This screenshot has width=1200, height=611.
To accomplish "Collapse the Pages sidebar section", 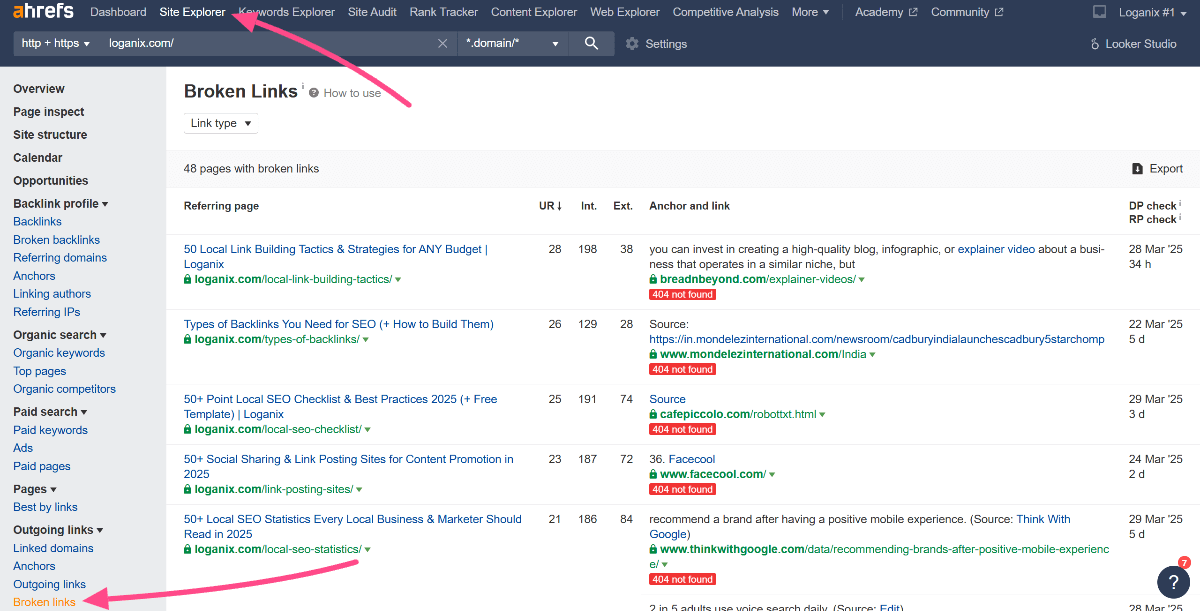I will click(35, 489).
